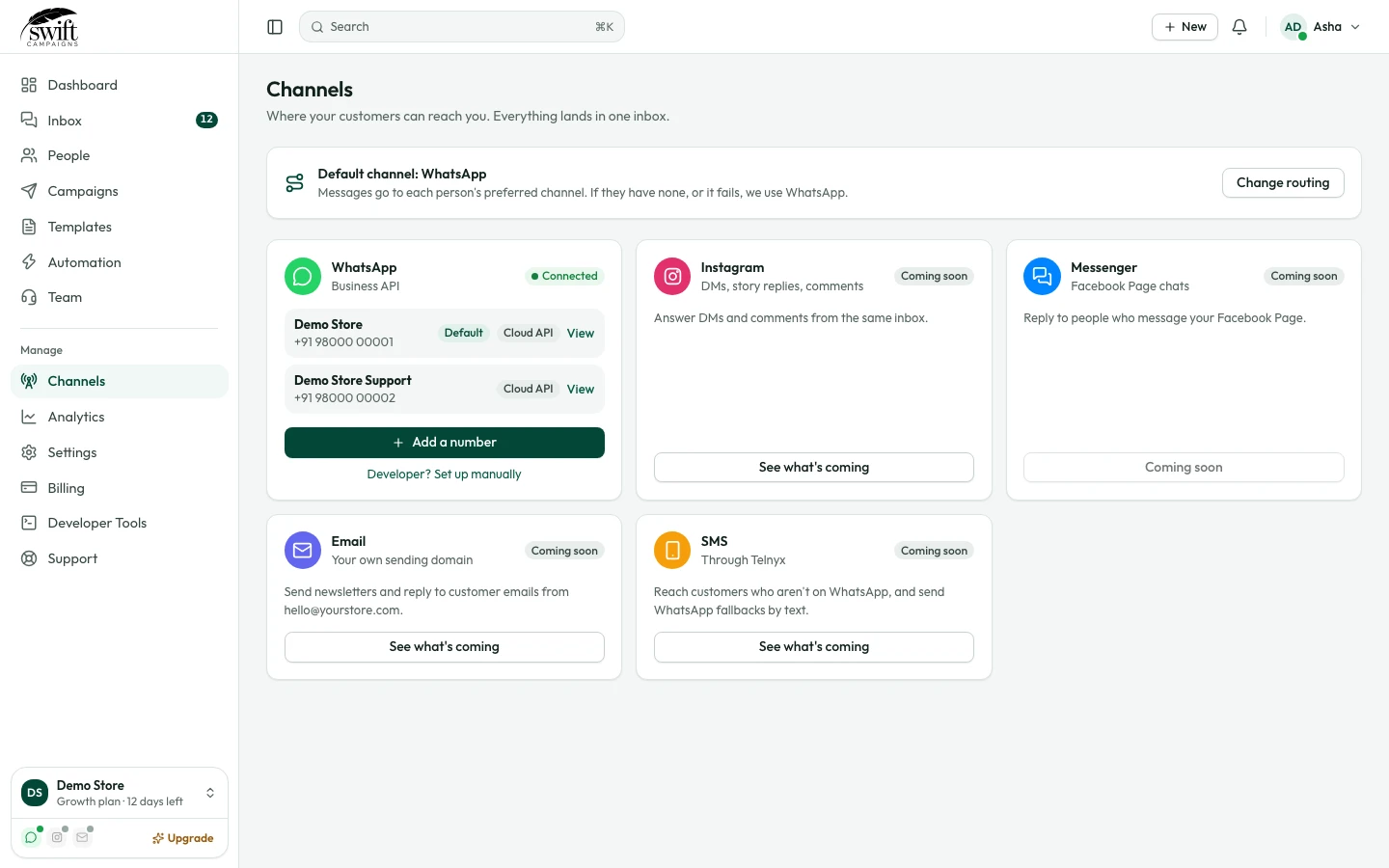
Task: Click the Email channel envelope icon
Action: tap(303, 551)
